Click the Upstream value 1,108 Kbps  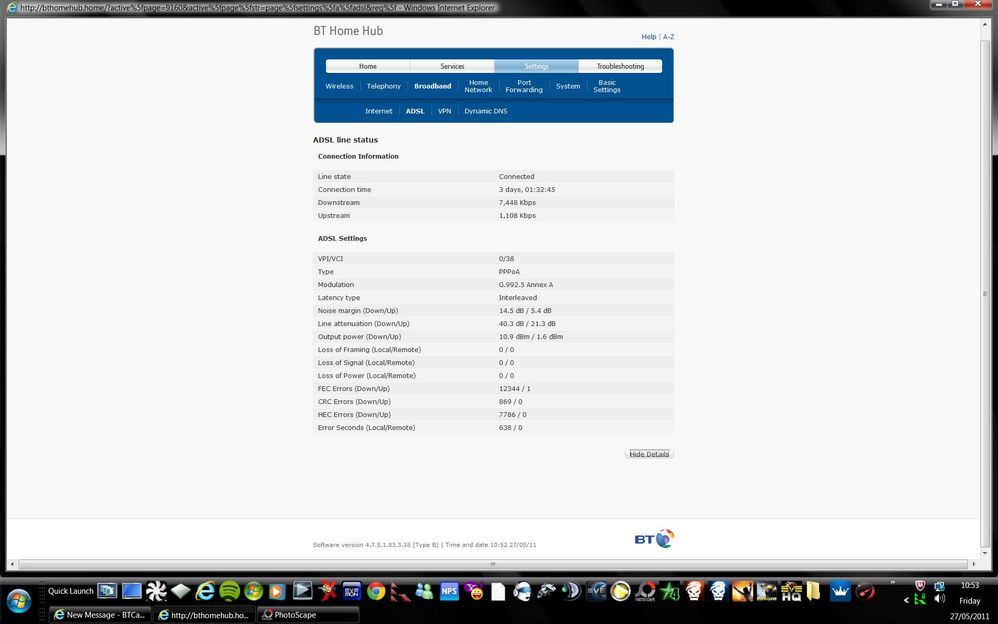[517, 216]
